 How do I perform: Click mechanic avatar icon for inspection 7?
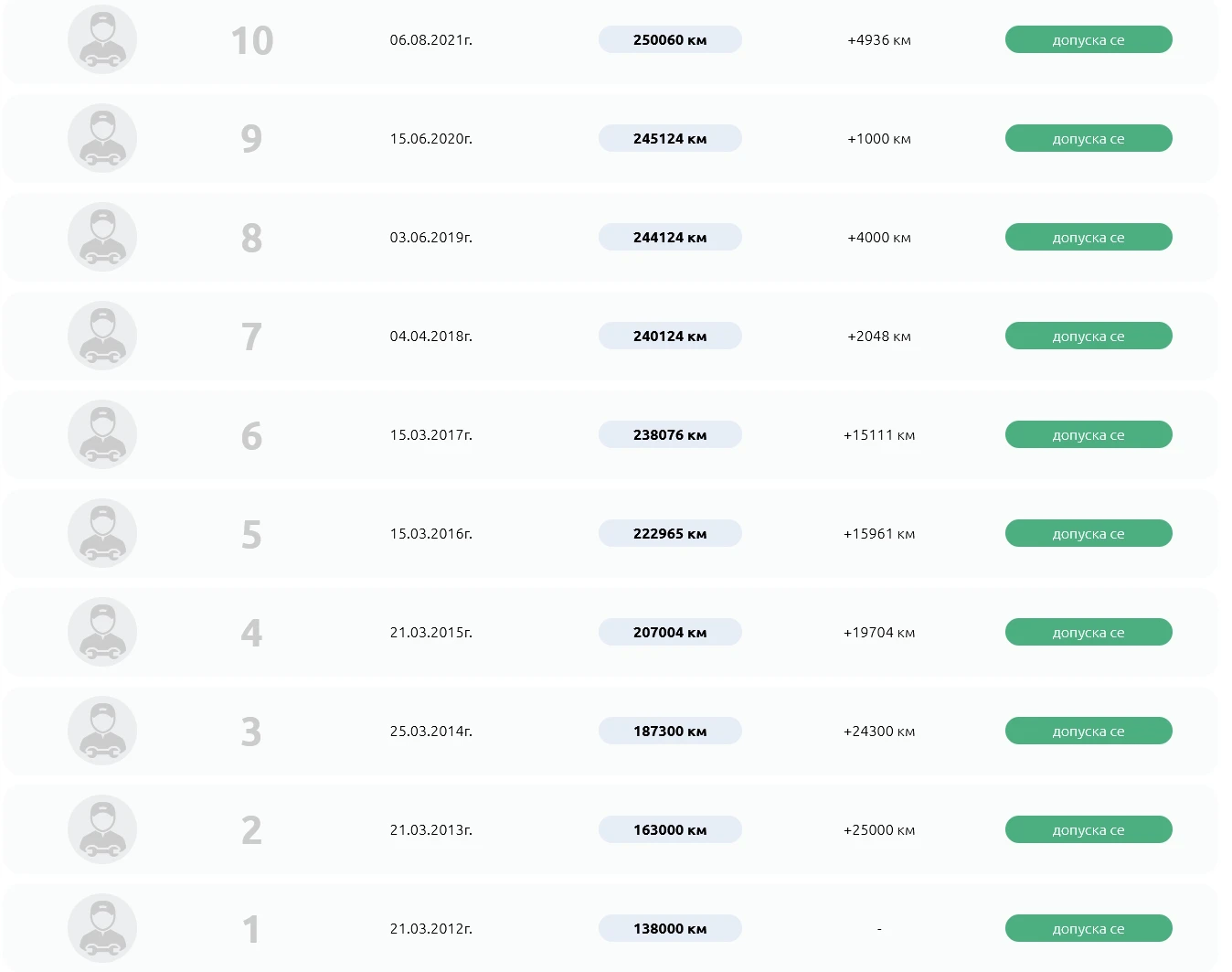pyautogui.click(x=102, y=336)
